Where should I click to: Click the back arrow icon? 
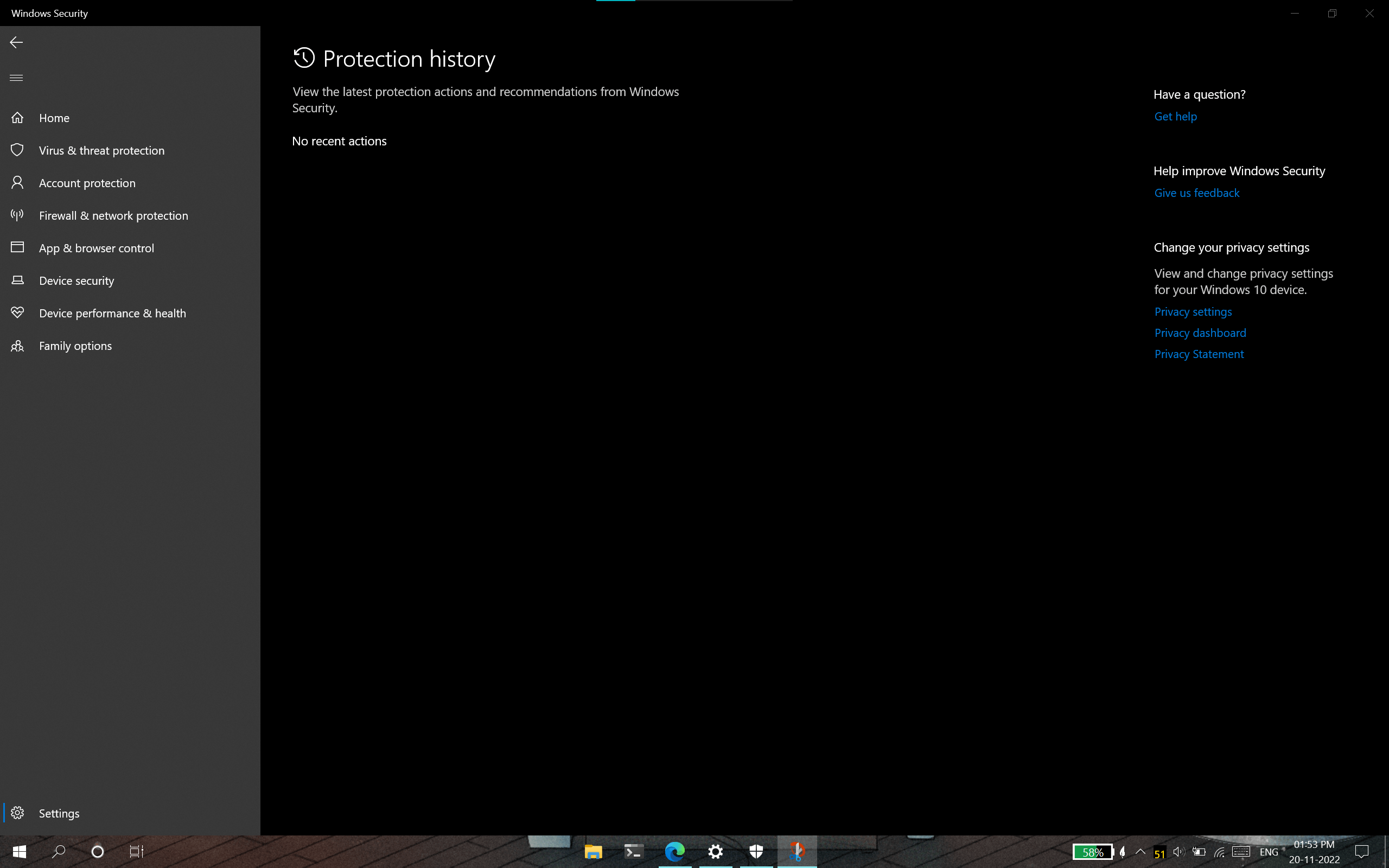(16, 42)
